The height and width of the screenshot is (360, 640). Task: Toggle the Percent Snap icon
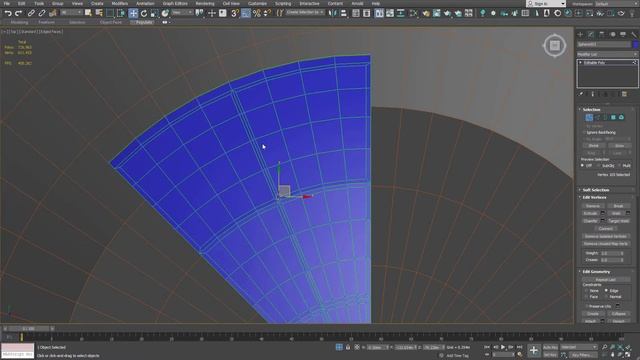click(x=256, y=13)
